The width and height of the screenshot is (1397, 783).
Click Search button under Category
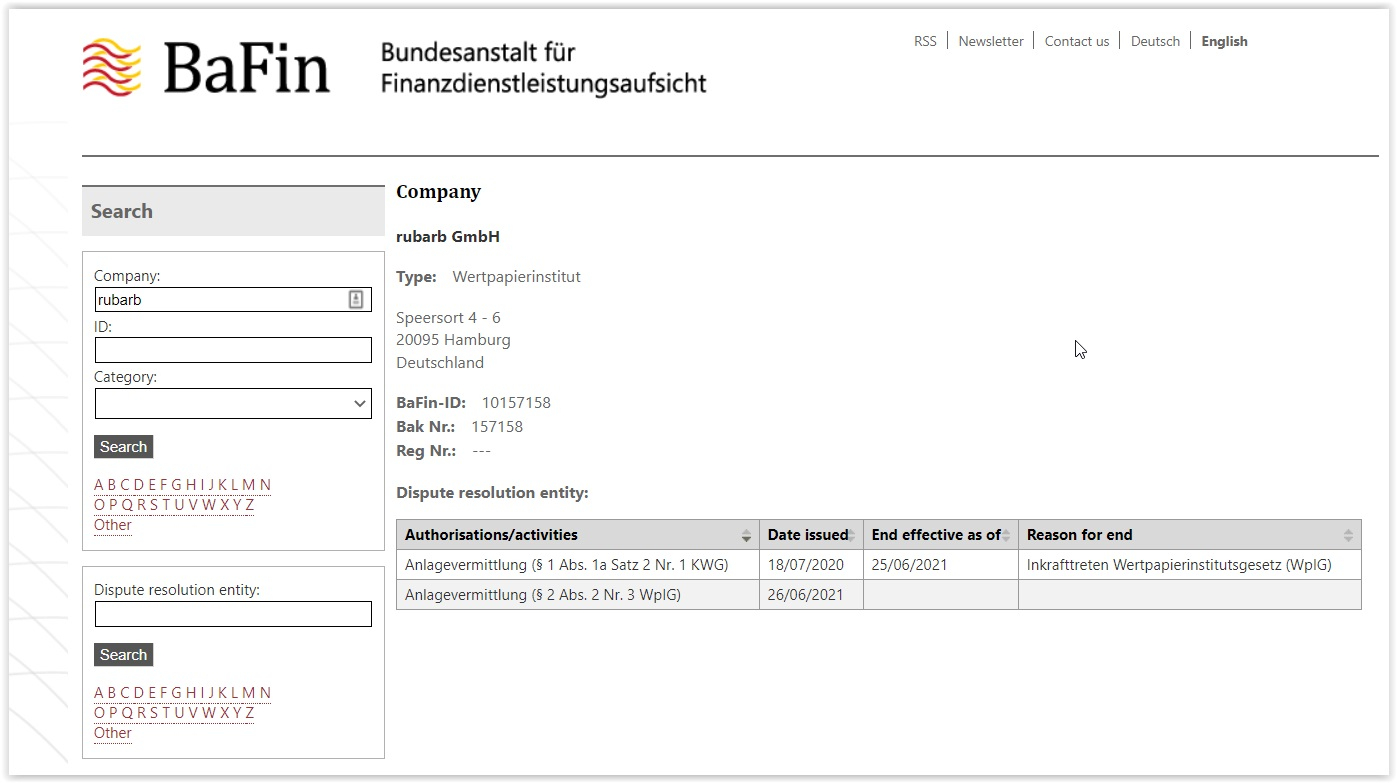(x=123, y=447)
